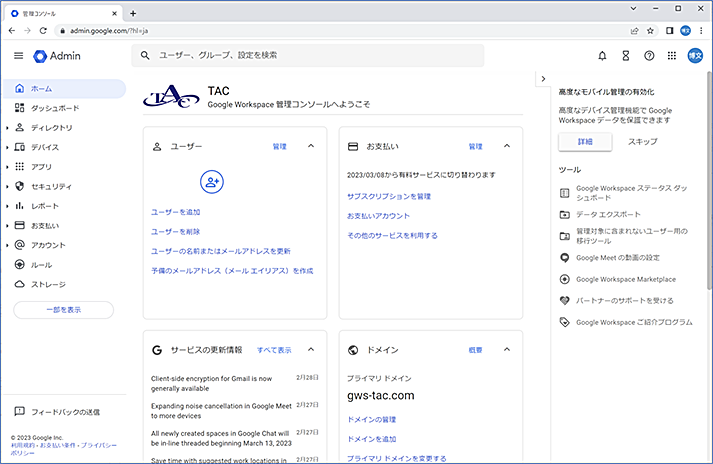Click the delete user link
Image resolution: width=713 pixels, height=464 pixels.
click(x=176, y=232)
